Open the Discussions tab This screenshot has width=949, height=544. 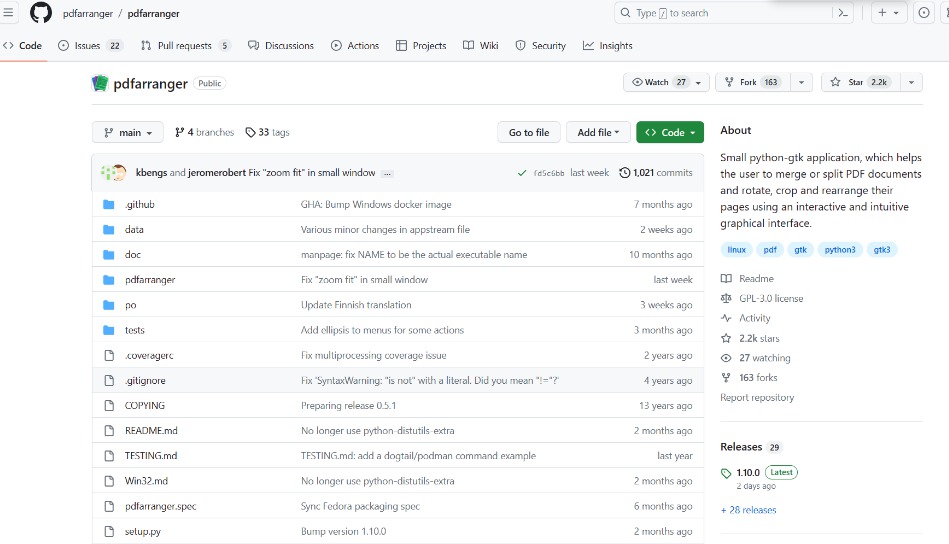pos(281,46)
